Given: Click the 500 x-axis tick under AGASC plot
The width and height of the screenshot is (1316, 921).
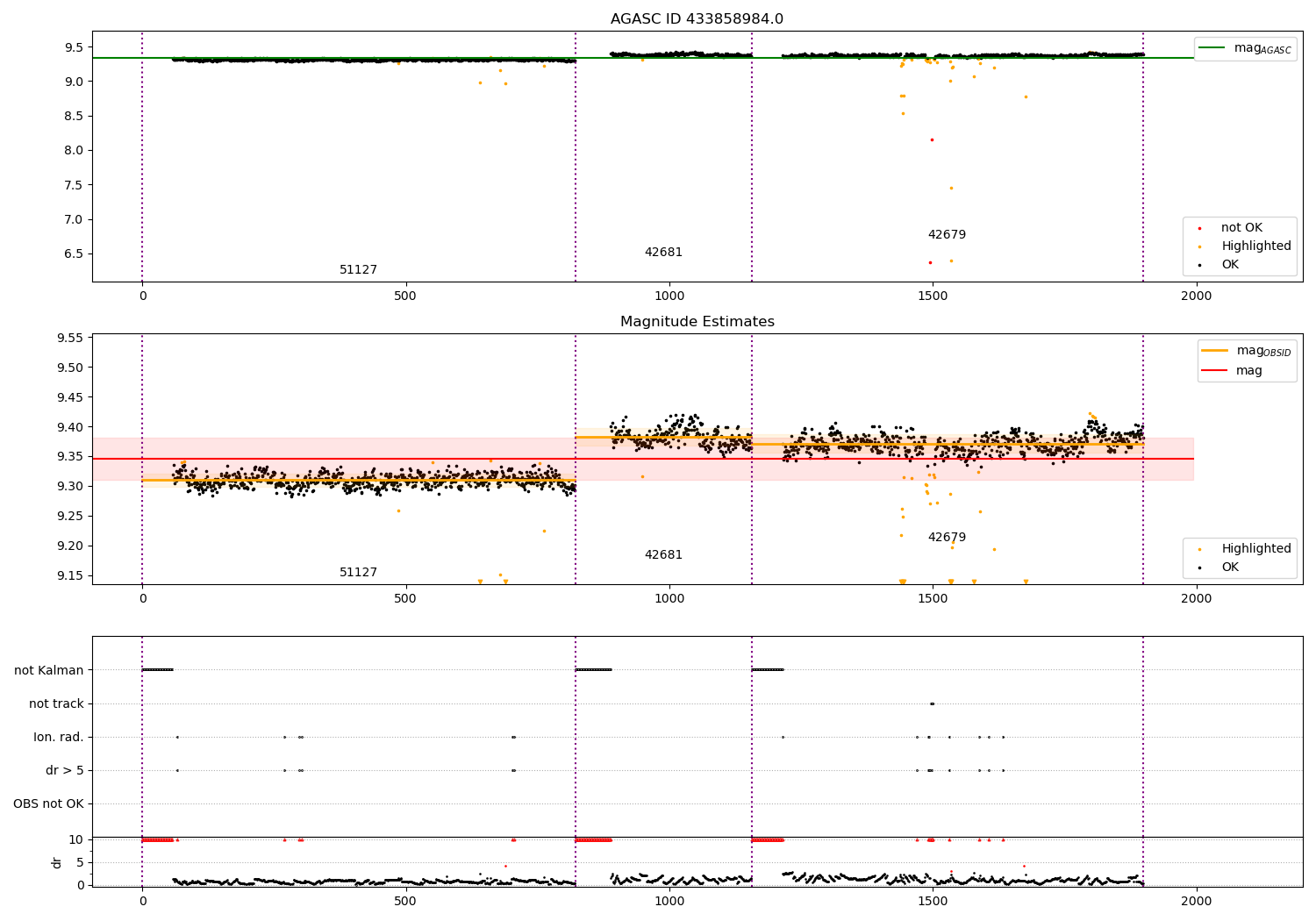Looking at the screenshot, I should tap(405, 296).
